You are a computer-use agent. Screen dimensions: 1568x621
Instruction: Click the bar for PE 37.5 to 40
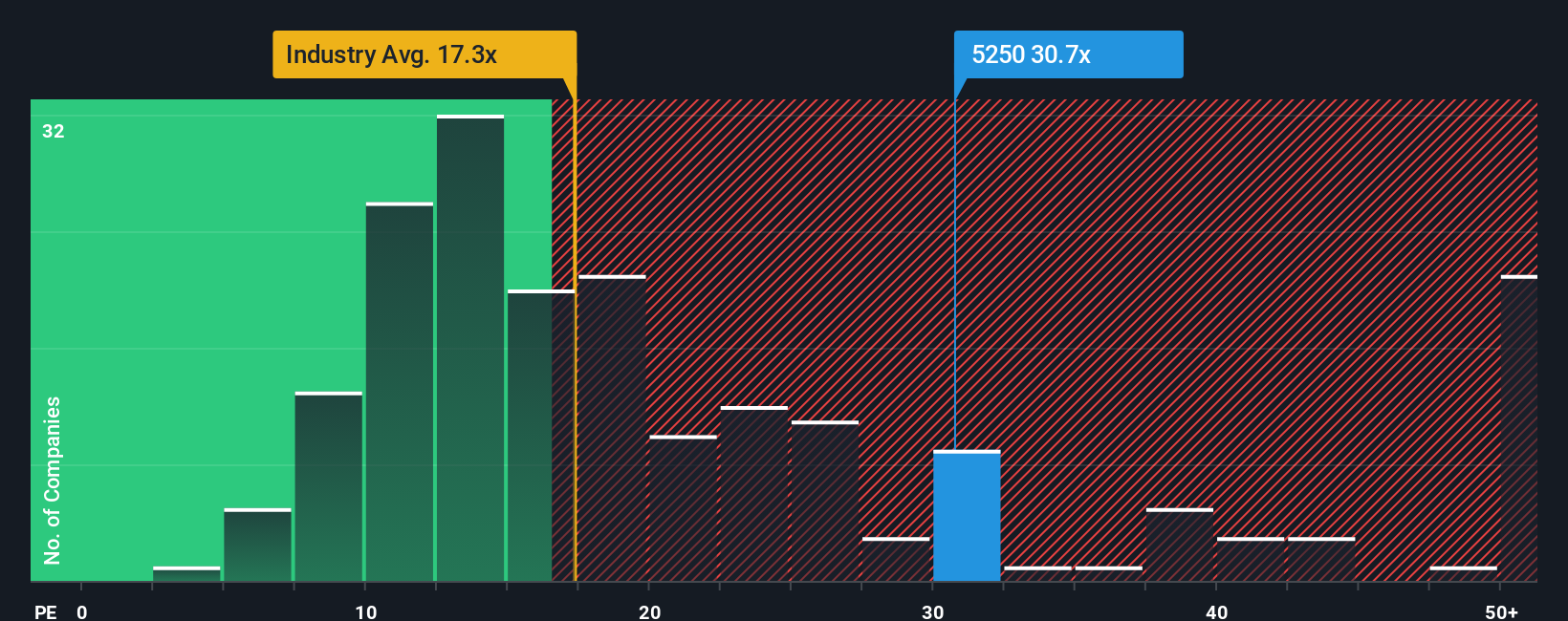(1180, 545)
